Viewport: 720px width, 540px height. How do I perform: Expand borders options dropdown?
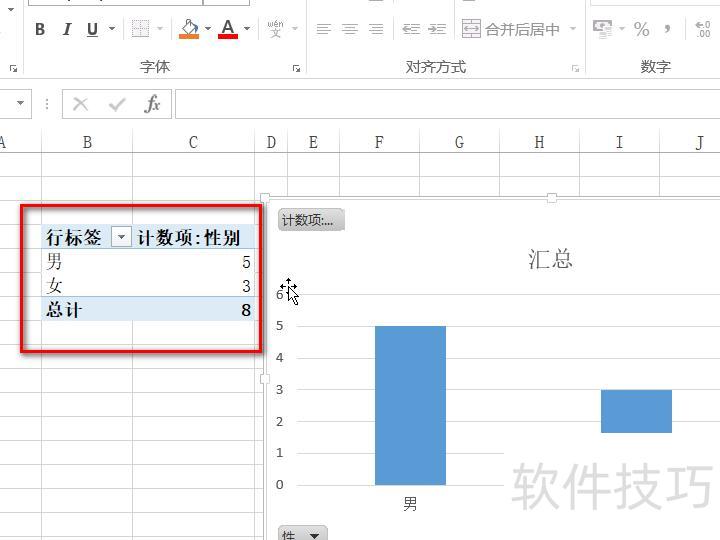point(160,28)
